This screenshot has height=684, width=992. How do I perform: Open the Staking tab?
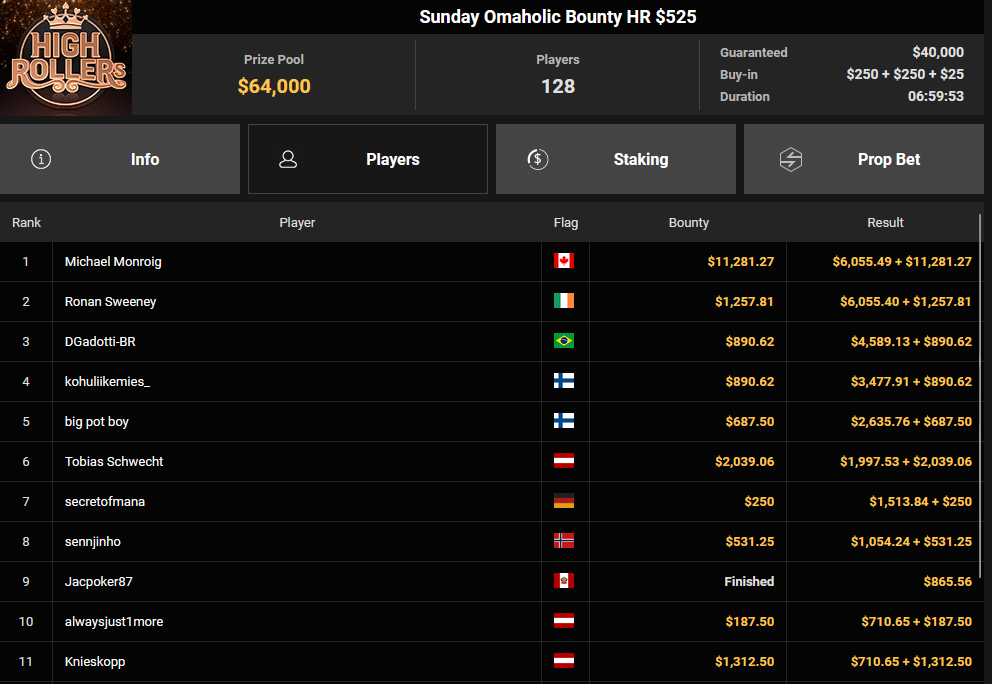tap(616, 159)
